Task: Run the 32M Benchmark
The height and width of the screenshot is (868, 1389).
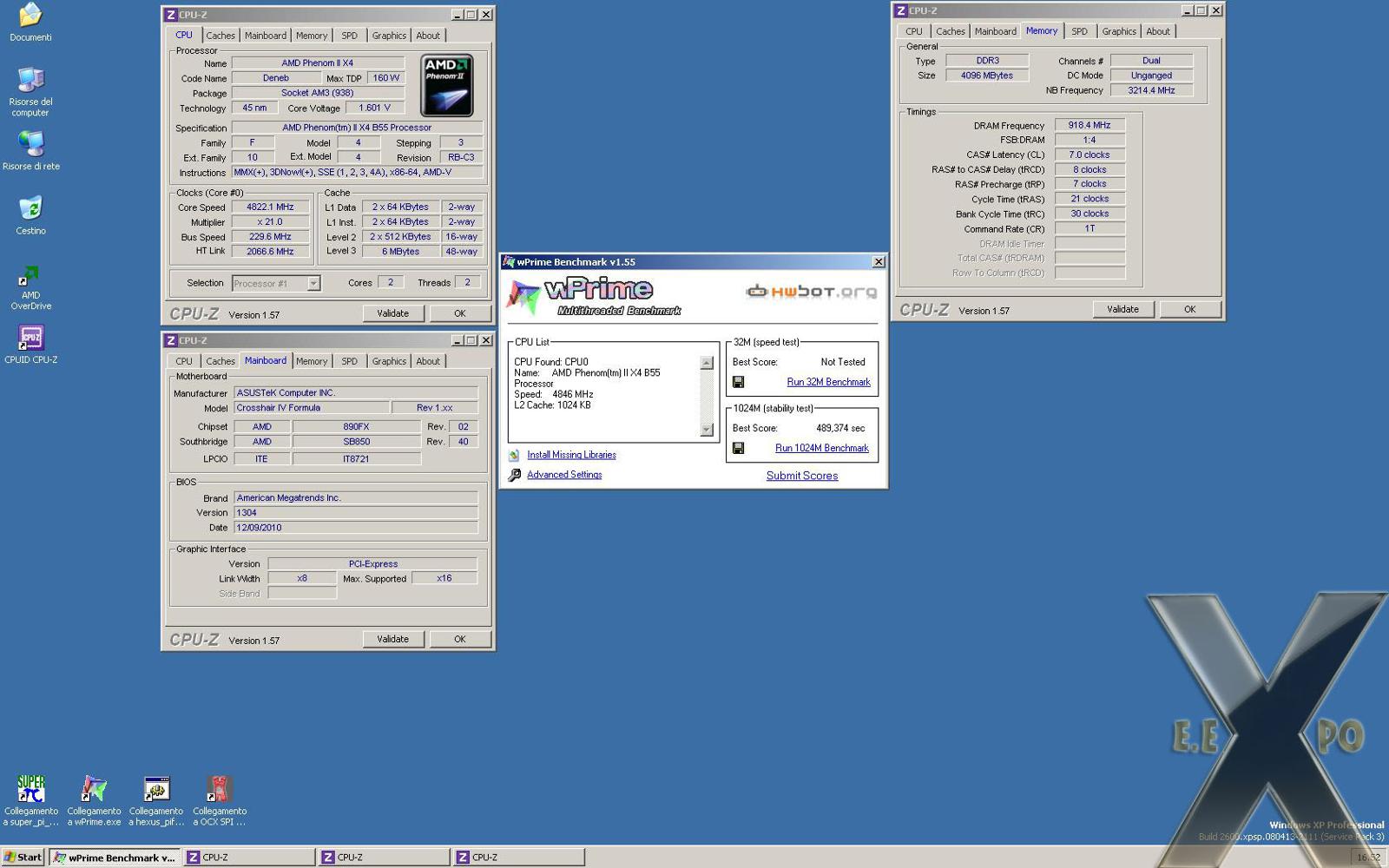Action: [x=828, y=382]
